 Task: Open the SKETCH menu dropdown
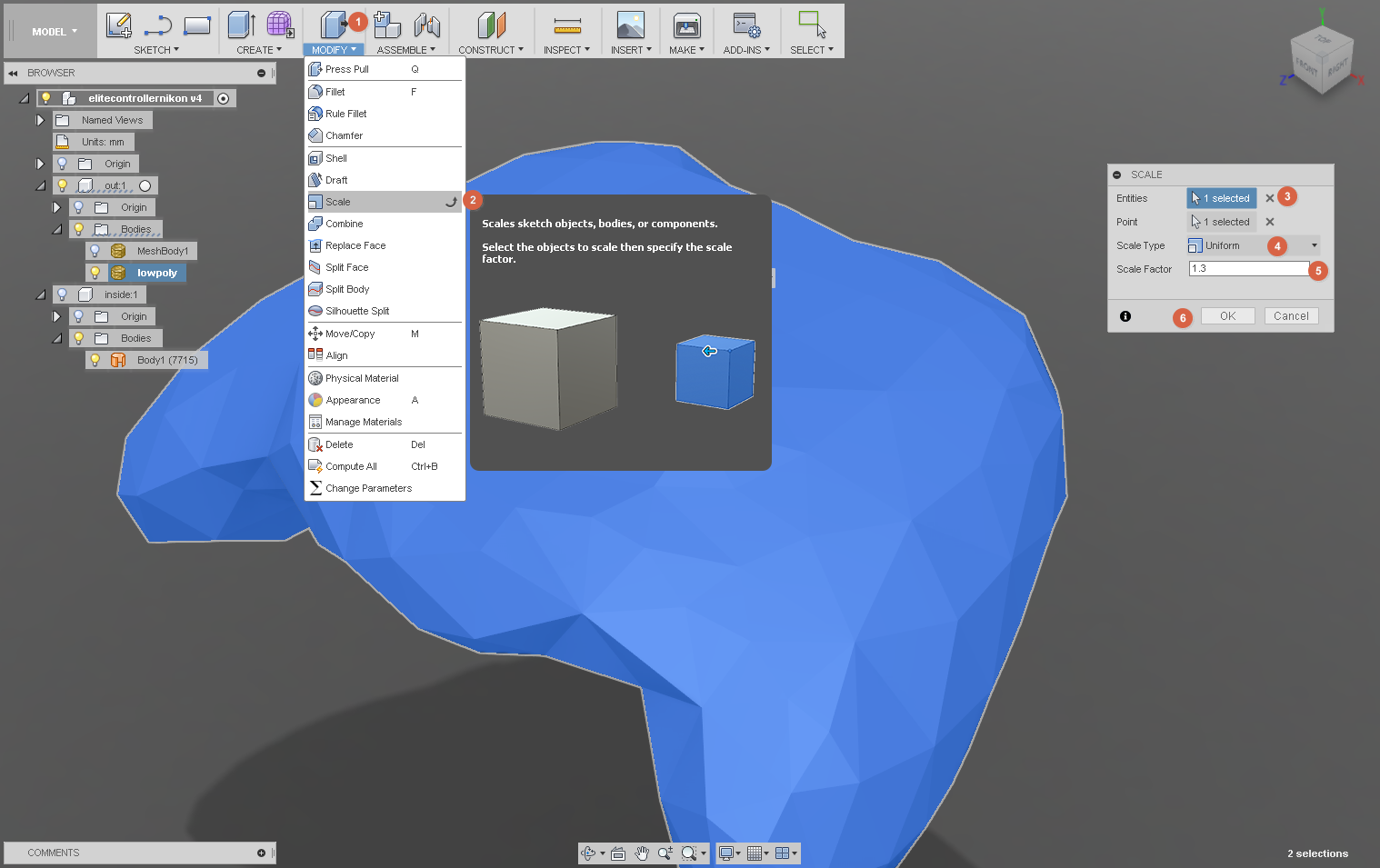[x=156, y=50]
